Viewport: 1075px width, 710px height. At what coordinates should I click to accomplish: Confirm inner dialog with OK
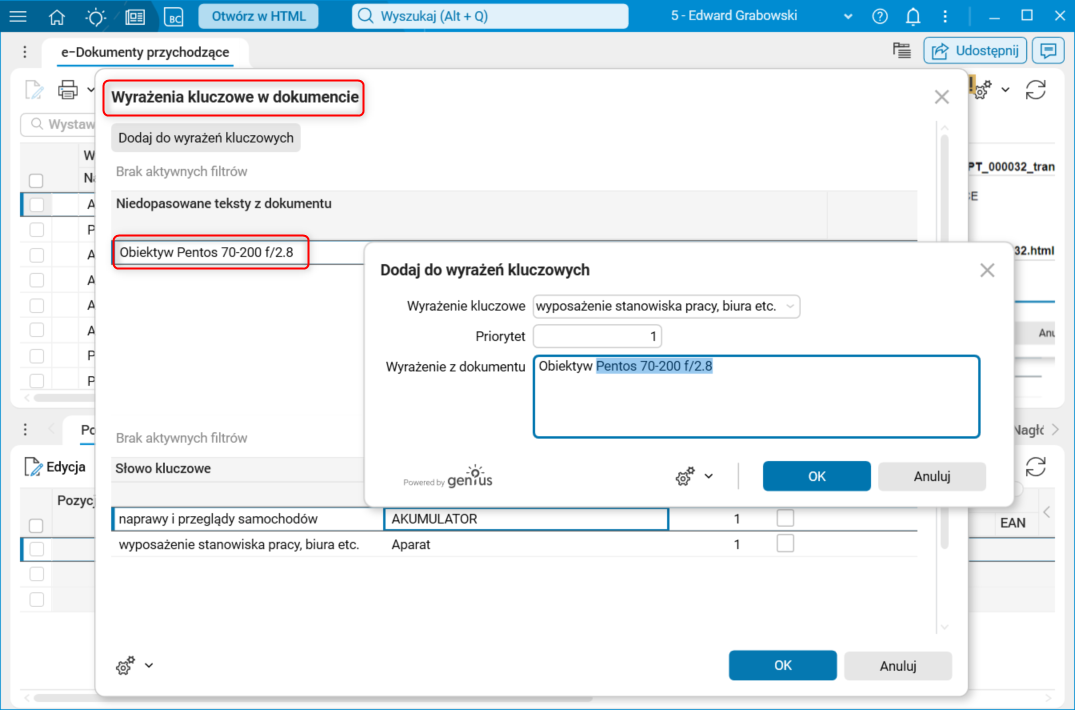point(817,476)
